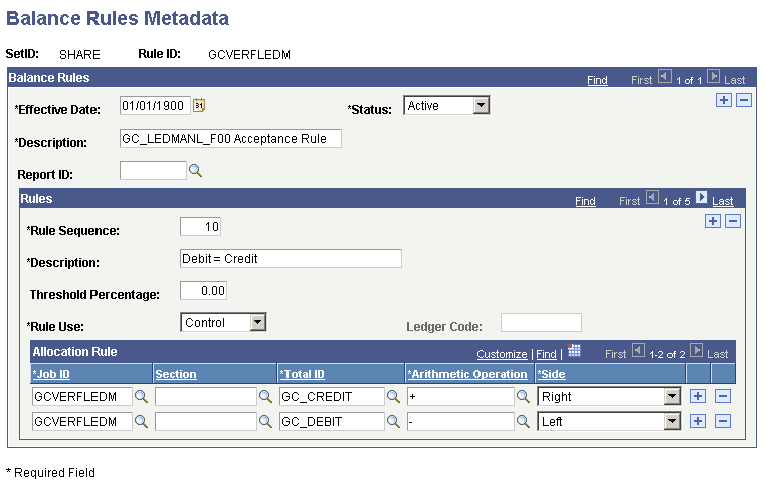Jump to Last rule in Rules header
Image resolution: width=766 pixels, height=488 pixels.
point(723,201)
